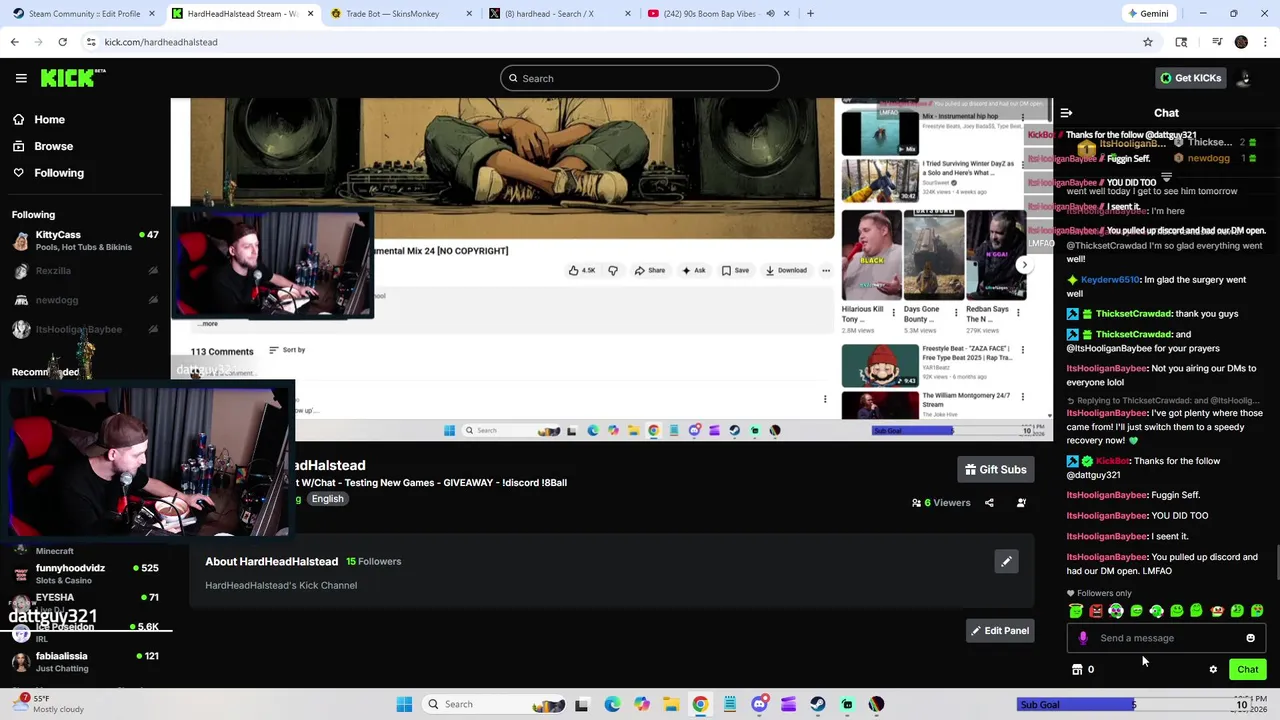Open the English language tag
The height and width of the screenshot is (720, 1280).
(327, 499)
